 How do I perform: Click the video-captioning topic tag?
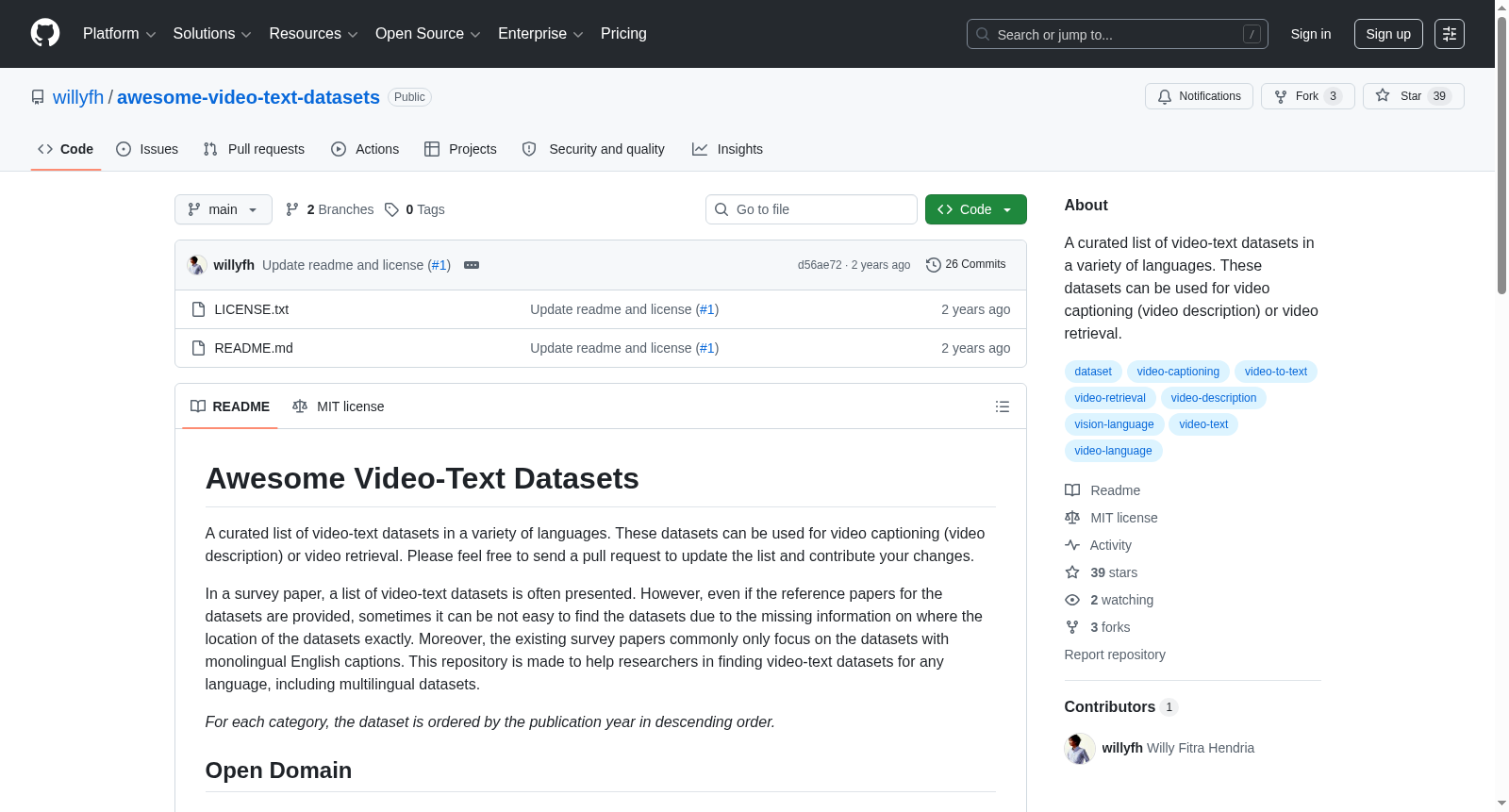tap(1178, 372)
